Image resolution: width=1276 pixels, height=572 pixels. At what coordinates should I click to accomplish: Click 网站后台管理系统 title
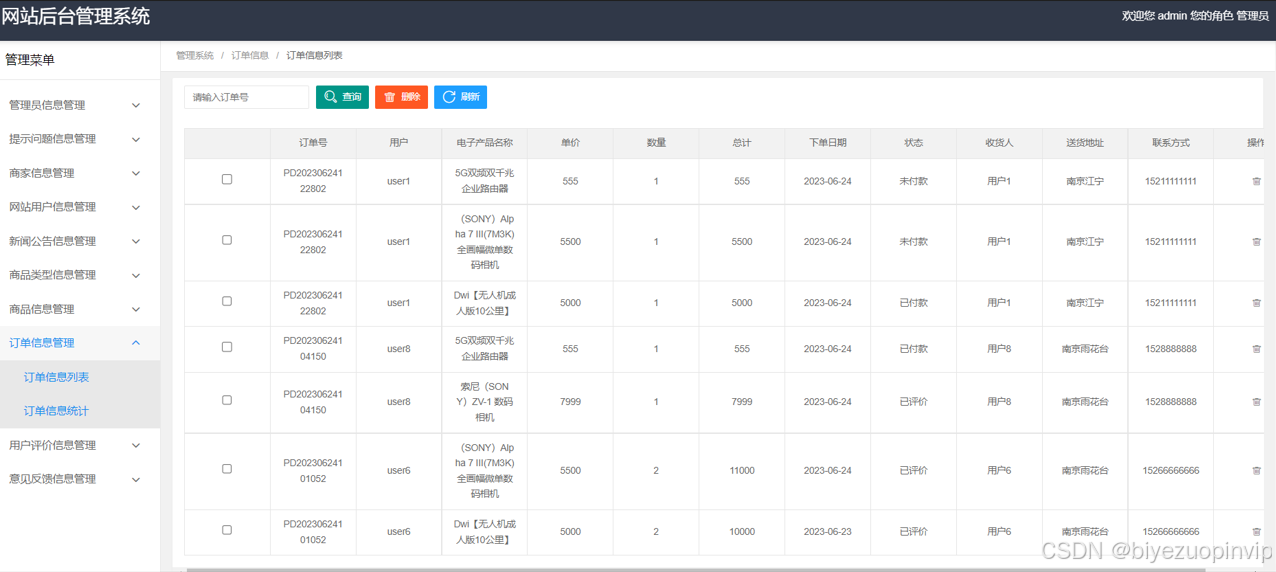(x=76, y=16)
